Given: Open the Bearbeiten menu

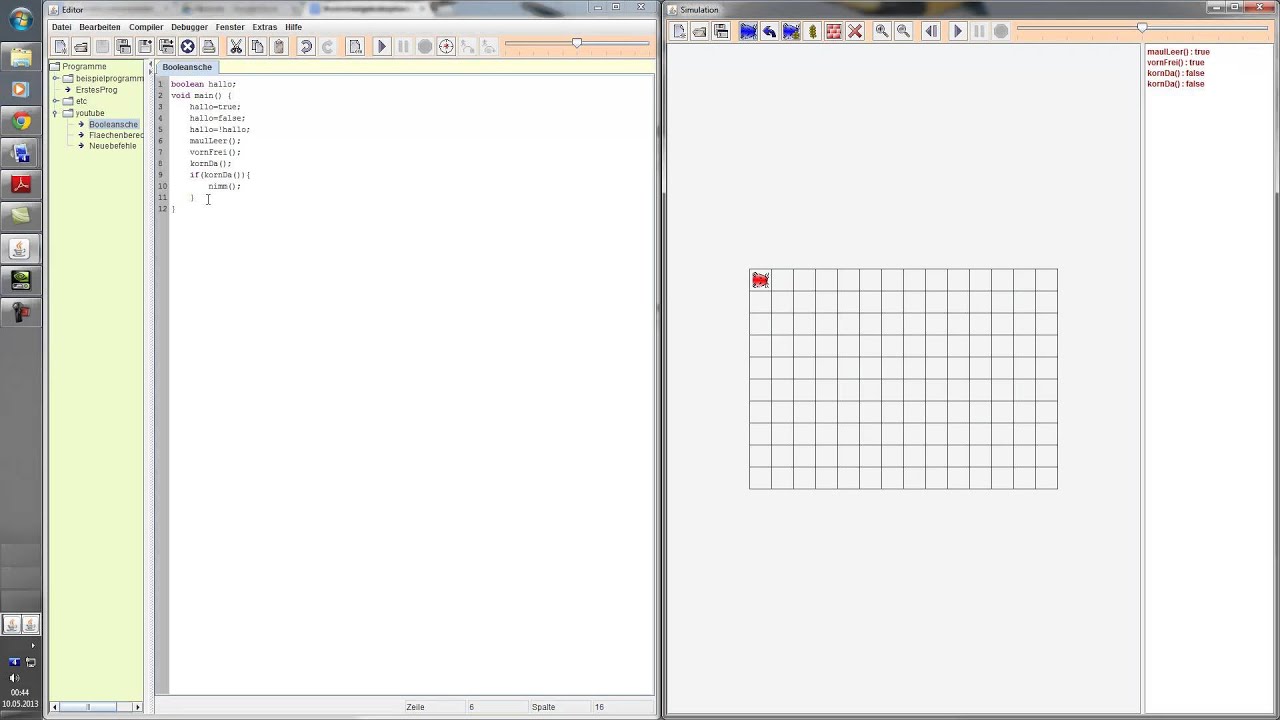Looking at the screenshot, I should click(x=100, y=27).
